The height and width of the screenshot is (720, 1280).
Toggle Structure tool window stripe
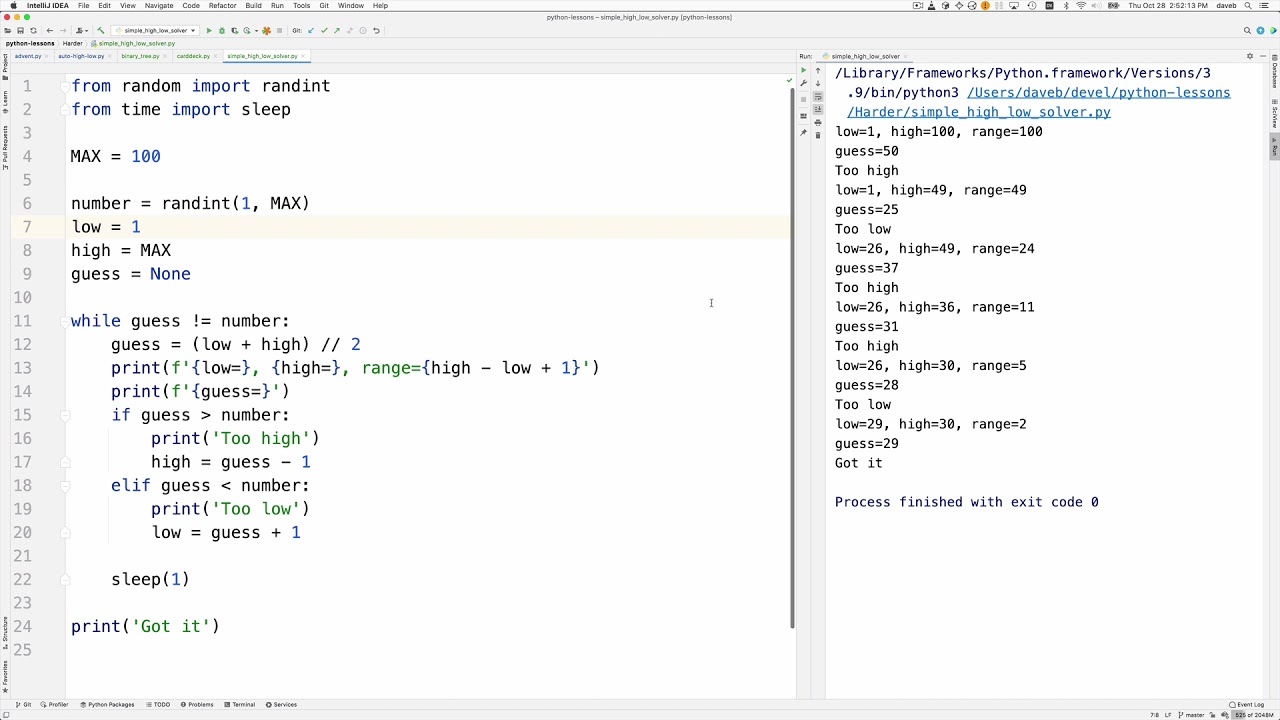4,632
